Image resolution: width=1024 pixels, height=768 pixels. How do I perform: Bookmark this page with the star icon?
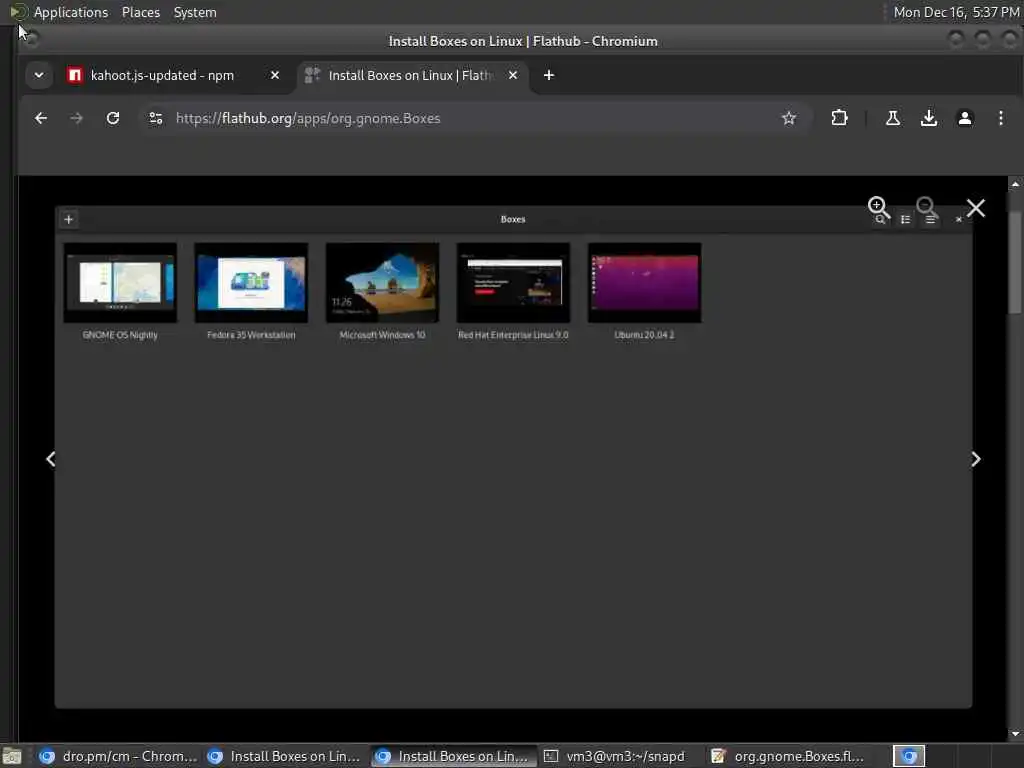pyautogui.click(x=789, y=118)
